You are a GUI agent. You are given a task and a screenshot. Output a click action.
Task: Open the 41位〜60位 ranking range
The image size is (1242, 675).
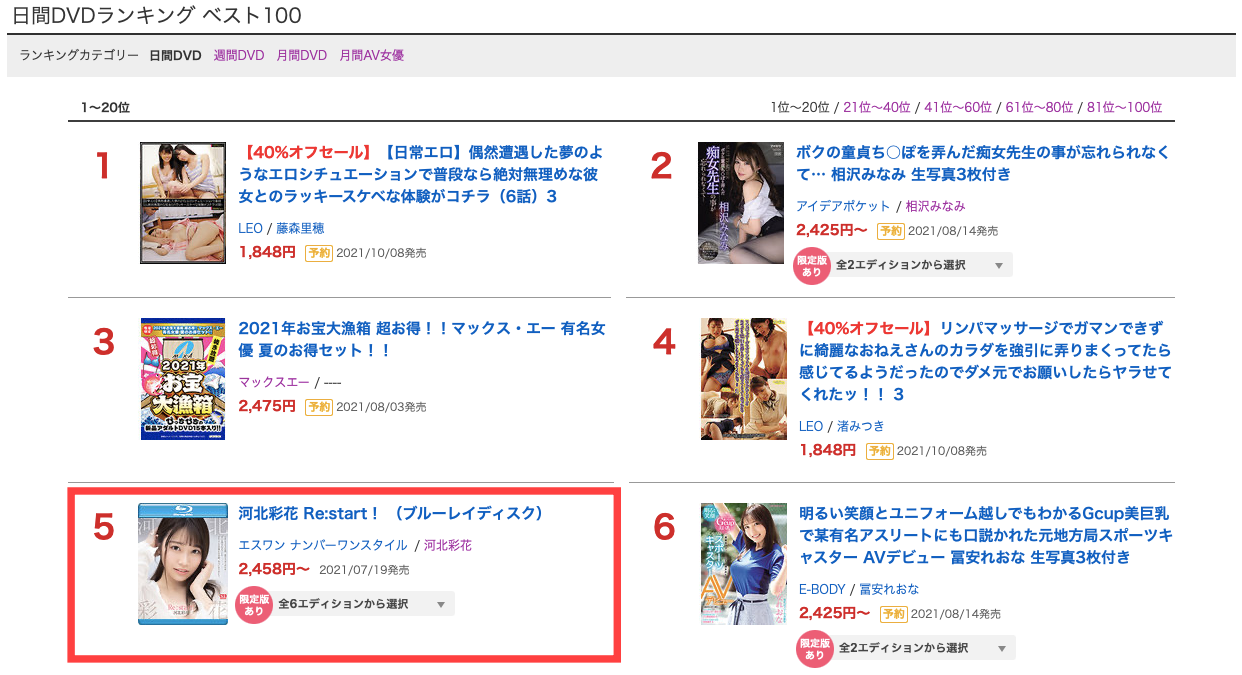(958, 108)
